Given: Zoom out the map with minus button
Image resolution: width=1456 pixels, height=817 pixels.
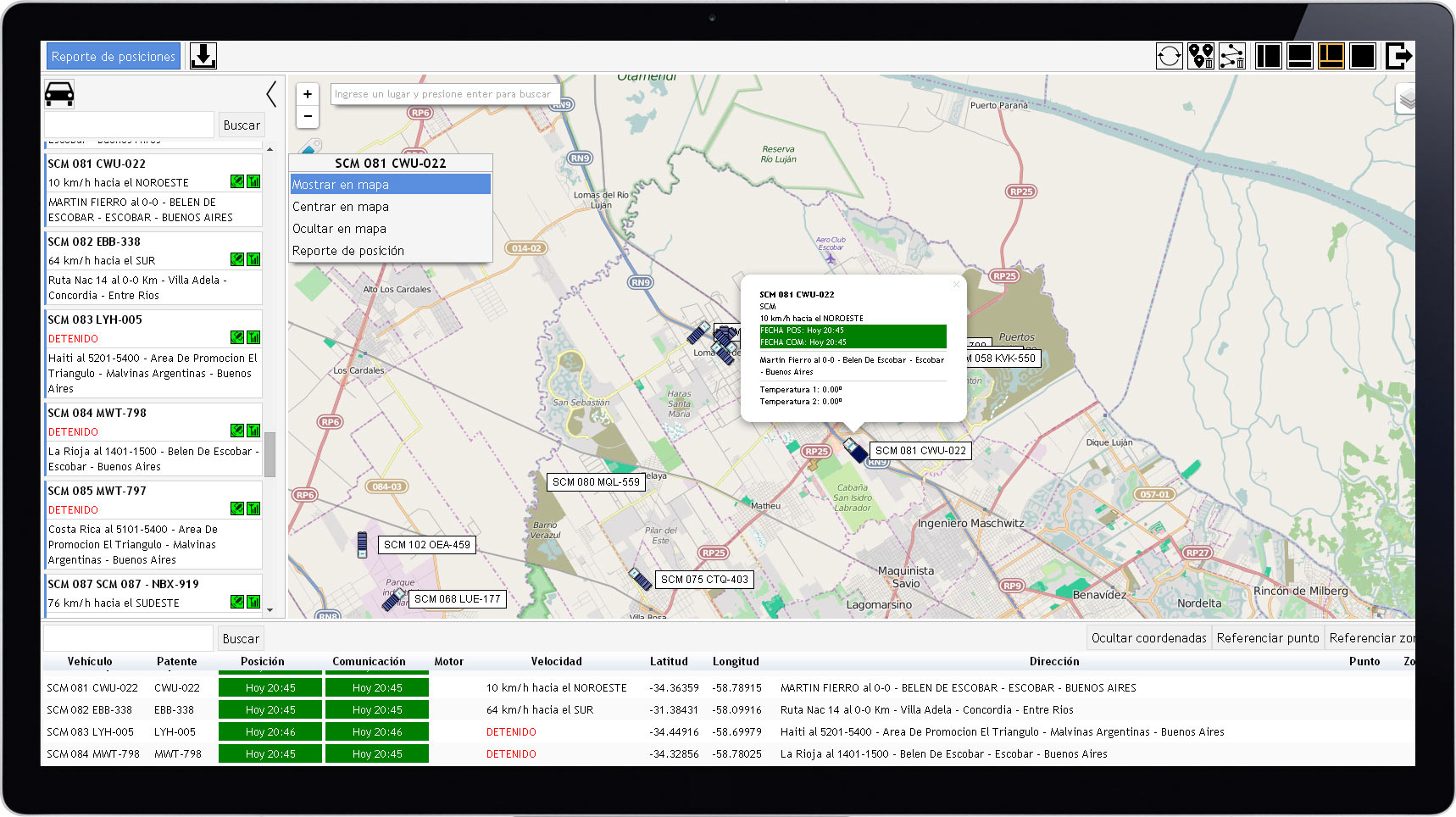Looking at the screenshot, I should (x=308, y=116).
